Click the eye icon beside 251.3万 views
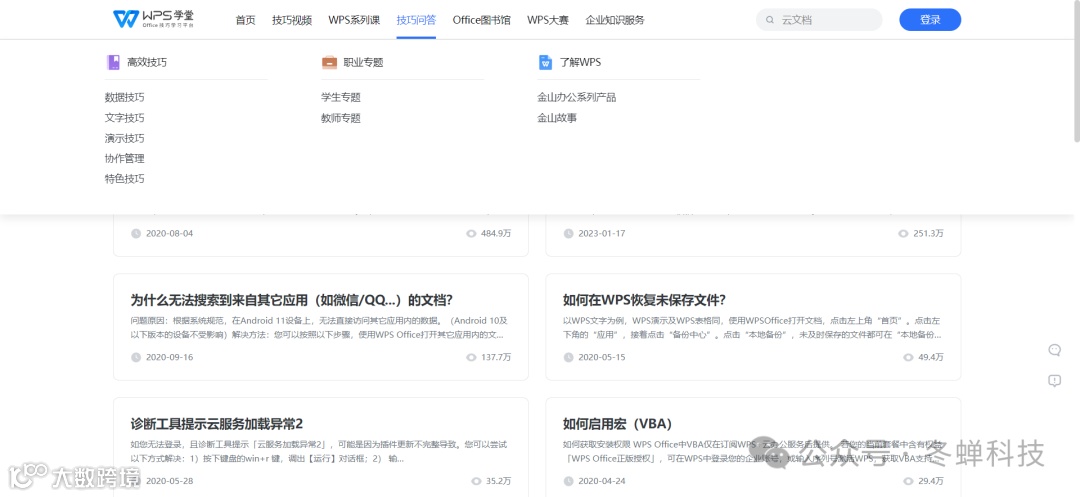This screenshot has height=497, width=1080. tap(904, 233)
